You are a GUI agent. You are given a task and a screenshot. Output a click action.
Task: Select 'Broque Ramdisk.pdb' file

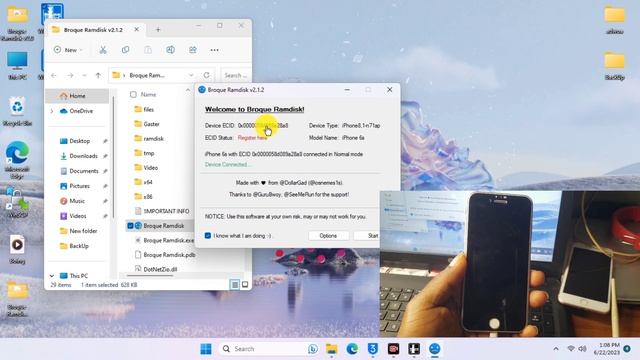169,255
